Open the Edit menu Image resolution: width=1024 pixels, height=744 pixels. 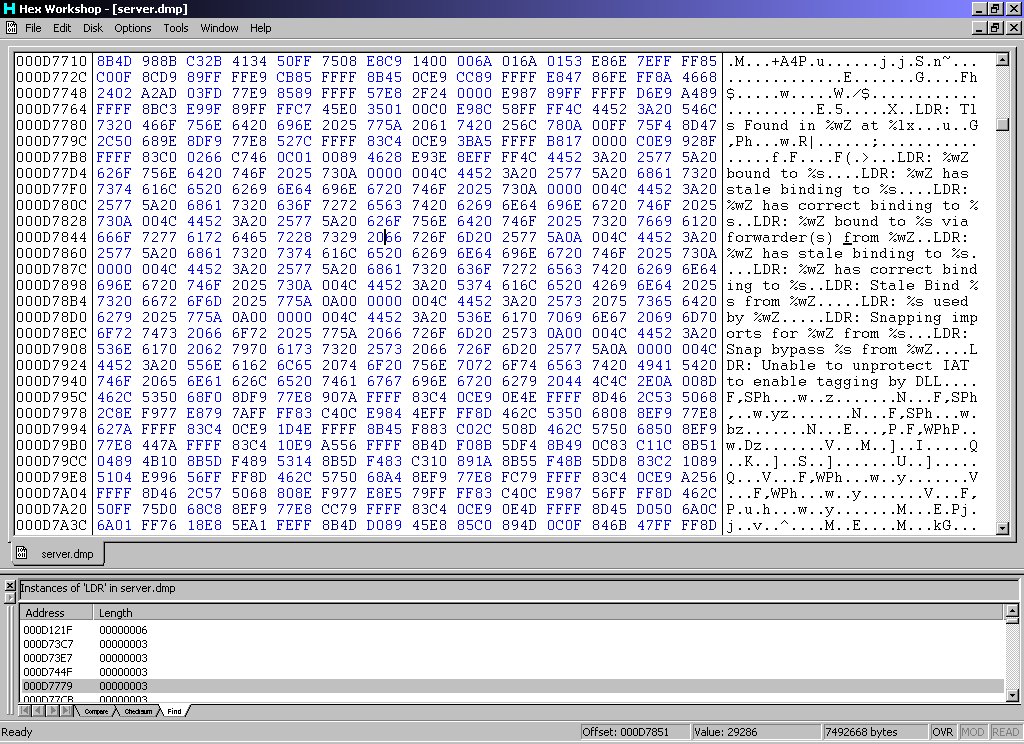[62, 28]
